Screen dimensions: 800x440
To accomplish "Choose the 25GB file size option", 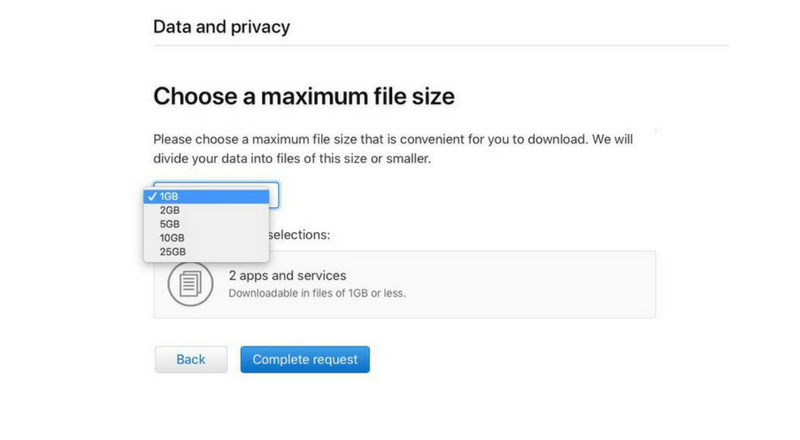I will tap(172, 253).
